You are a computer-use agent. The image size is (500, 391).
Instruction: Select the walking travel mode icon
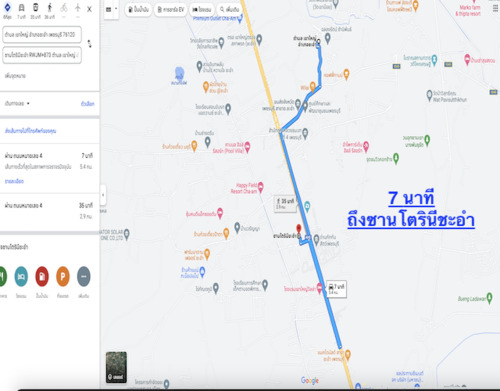click(50, 7)
